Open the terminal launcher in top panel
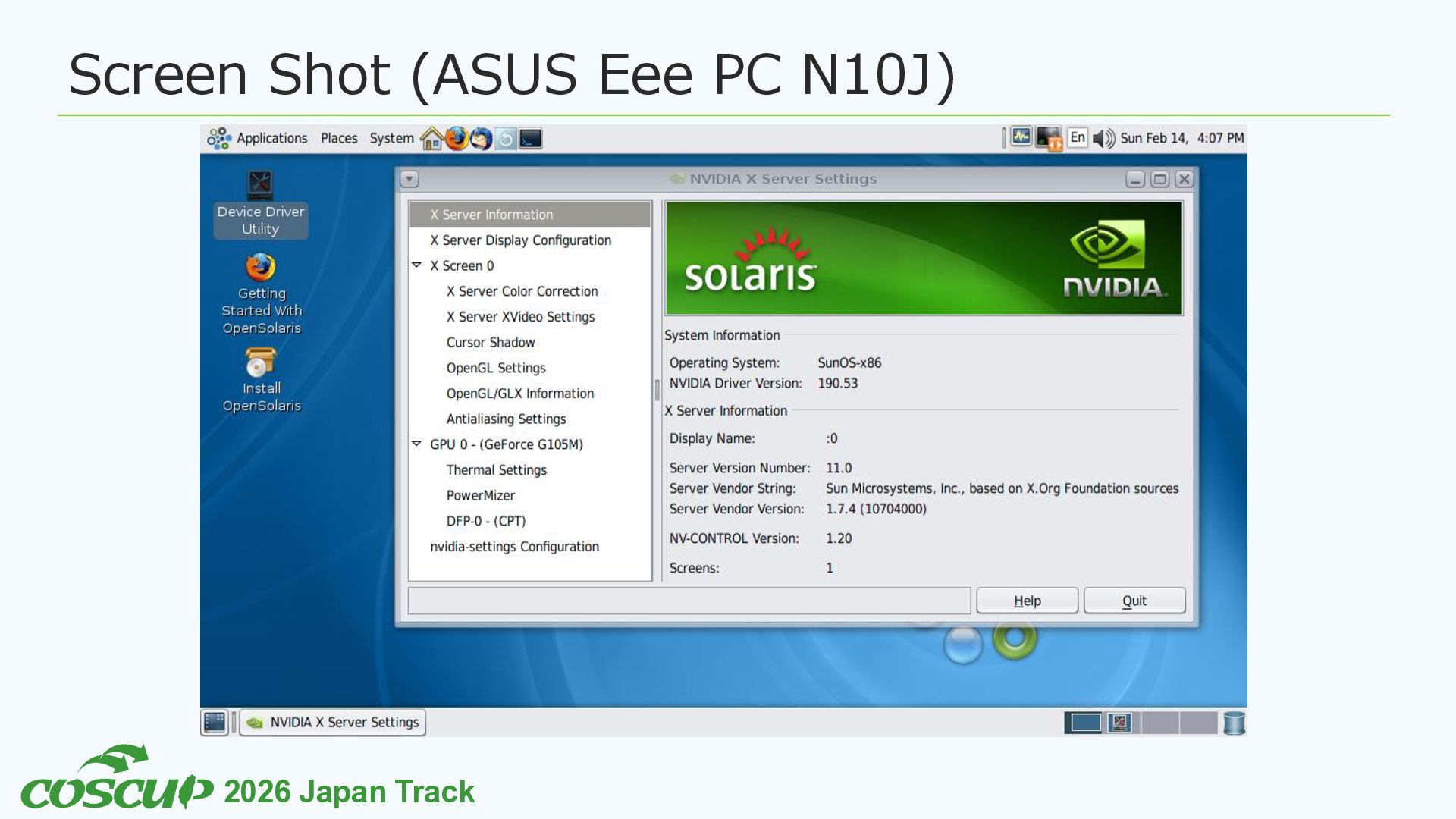Image resolution: width=1456 pixels, height=819 pixels. pyautogui.click(x=531, y=139)
